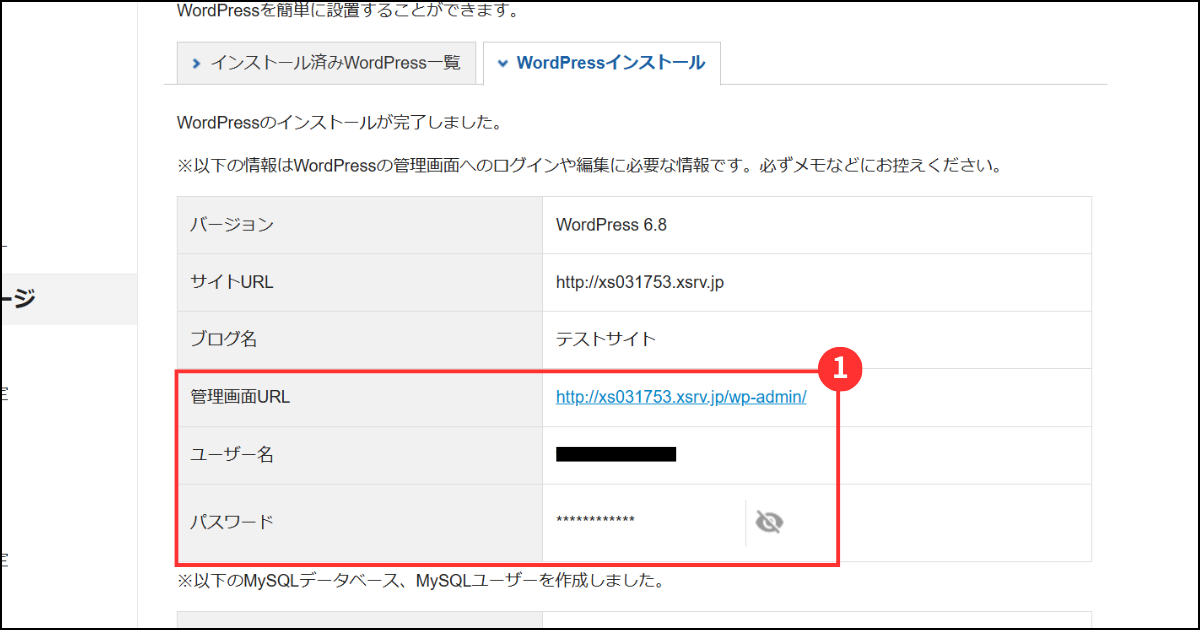Screen dimensions: 1200x630
Task: Click the WordPressのインストールが完了しました message
Action: click(339, 123)
